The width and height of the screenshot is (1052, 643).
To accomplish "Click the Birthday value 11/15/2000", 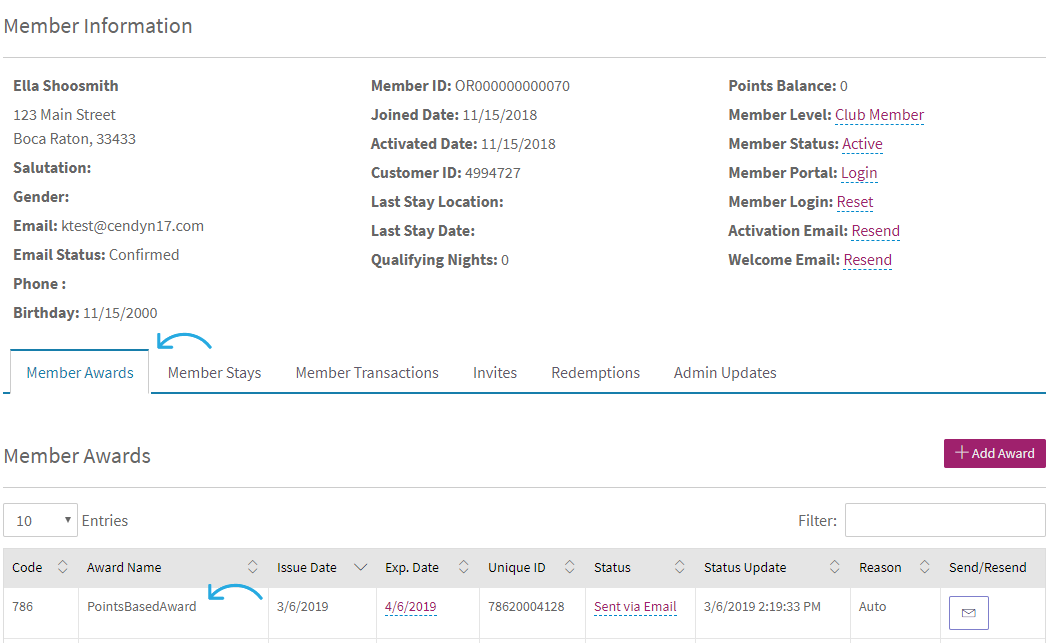I will point(120,313).
